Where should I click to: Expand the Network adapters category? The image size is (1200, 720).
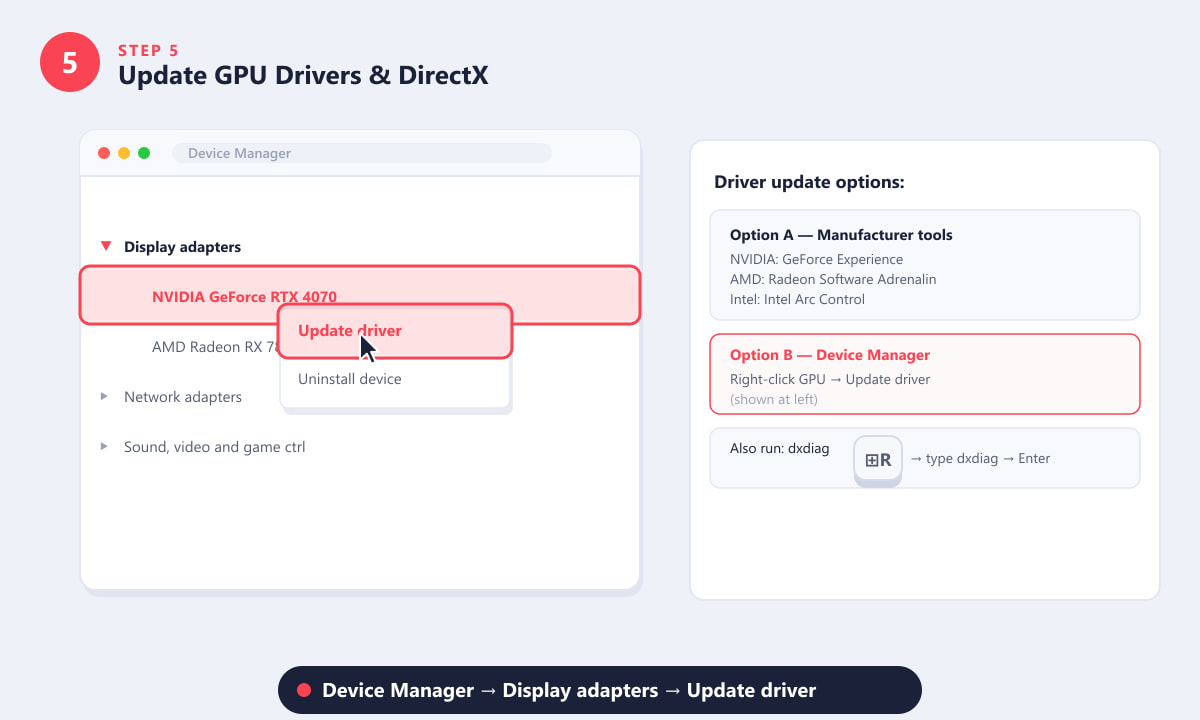tap(104, 396)
